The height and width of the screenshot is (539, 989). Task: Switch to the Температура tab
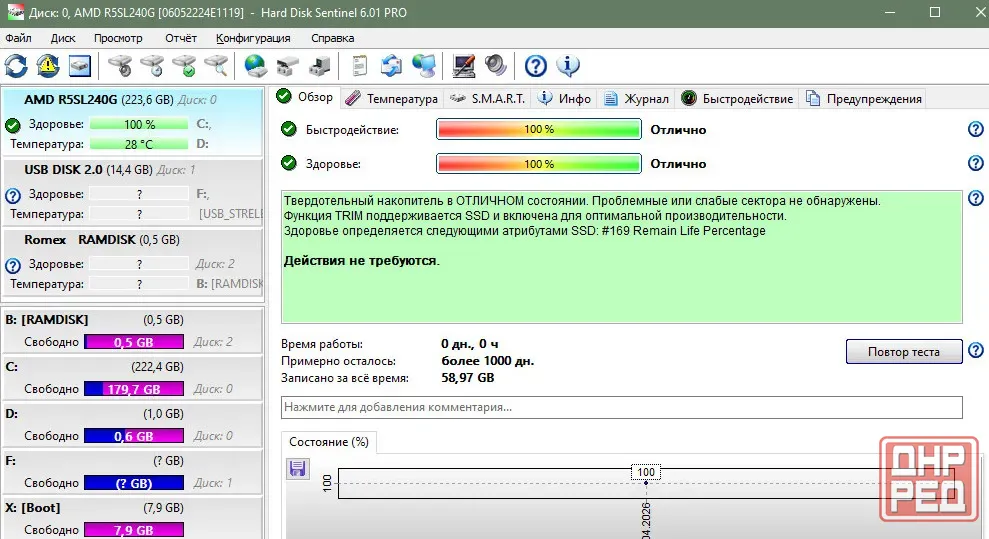(392, 98)
